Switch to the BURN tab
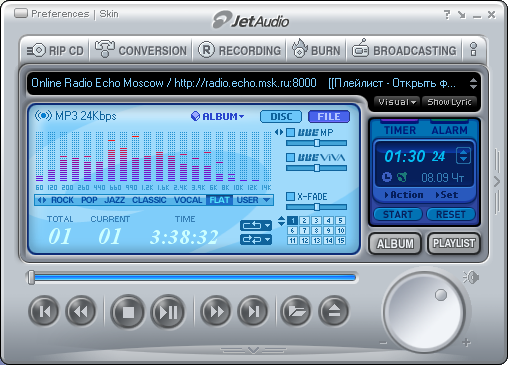The height and width of the screenshot is (378, 508). click(x=316, y=51)
